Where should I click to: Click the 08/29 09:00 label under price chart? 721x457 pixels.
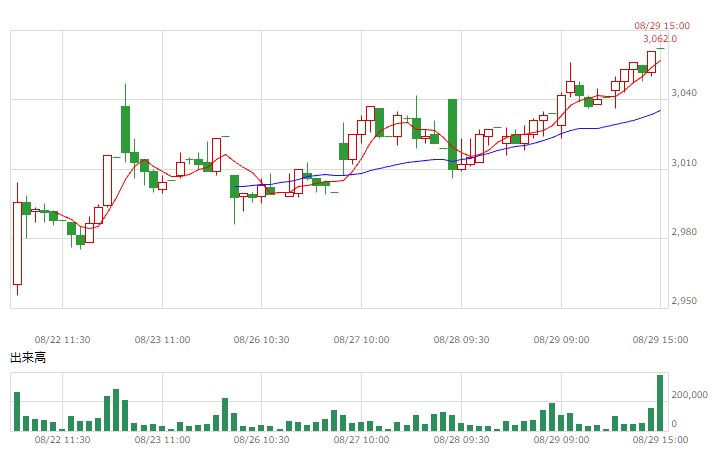tap(561, 340)
